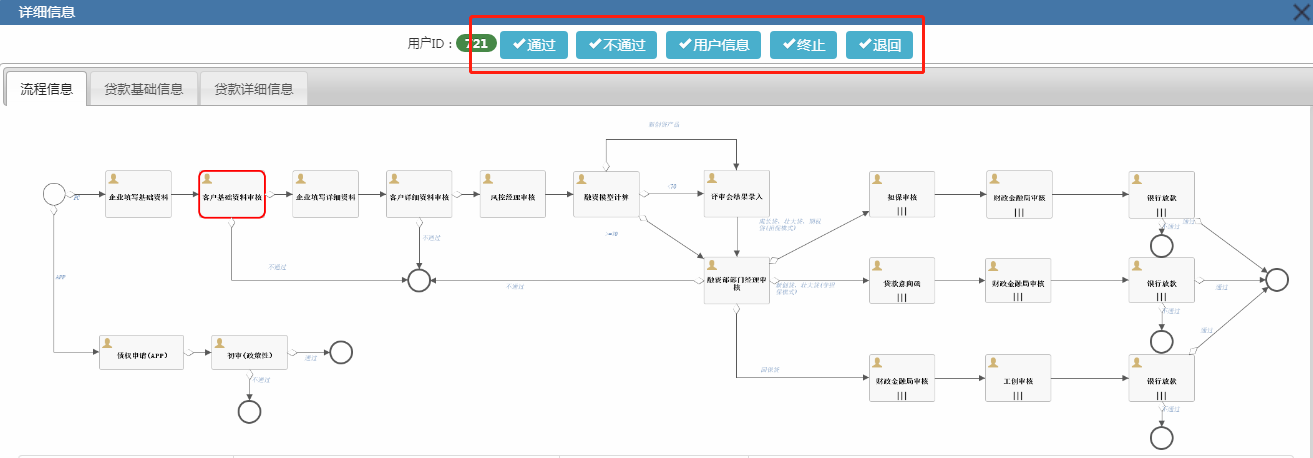Click user icon on 融资模型计算 node
1313x458 pixels.
pos(582,179)
